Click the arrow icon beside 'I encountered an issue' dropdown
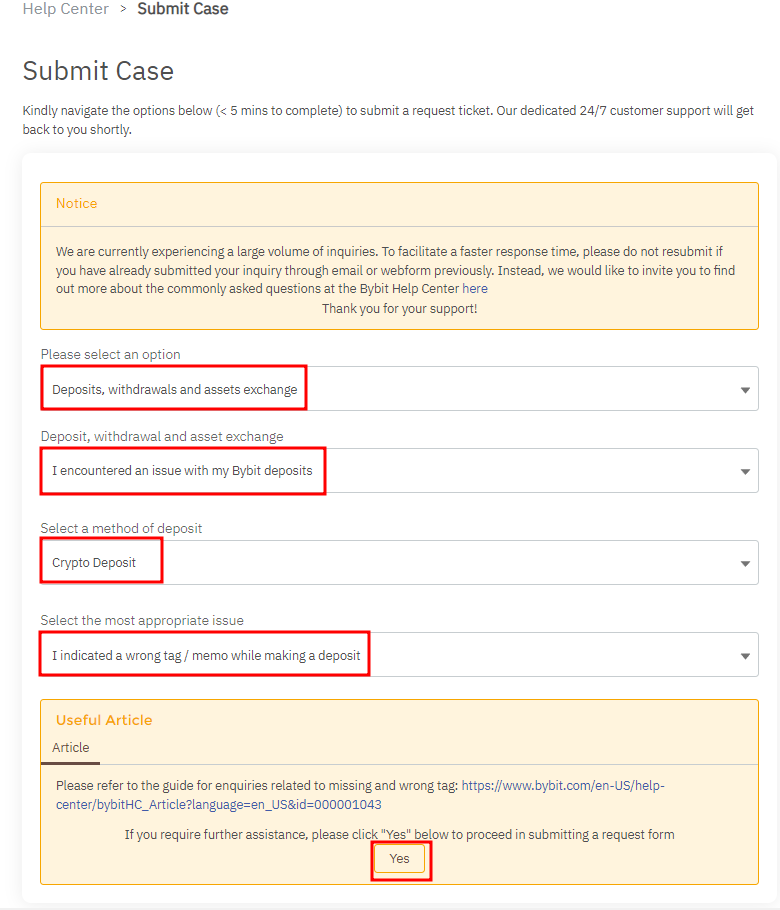The height and width of the screenshot is (910, 780). tap(745, 471)
